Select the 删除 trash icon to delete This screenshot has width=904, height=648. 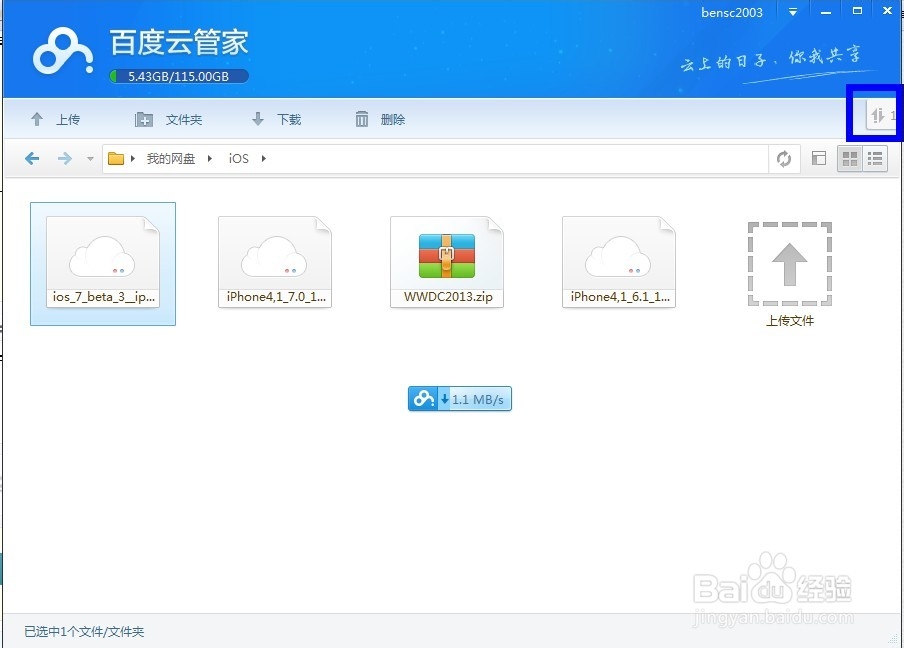tap(361, 119)
